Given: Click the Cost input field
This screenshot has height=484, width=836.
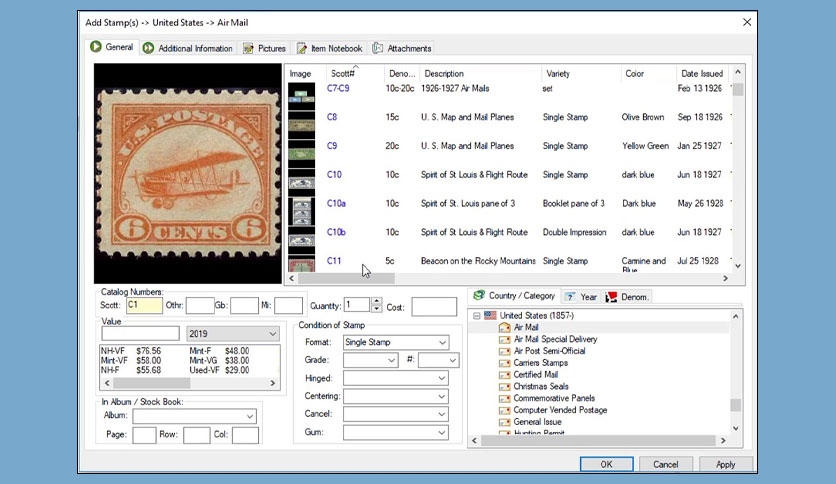Looking at the screenshot, I should coord(434,307).
